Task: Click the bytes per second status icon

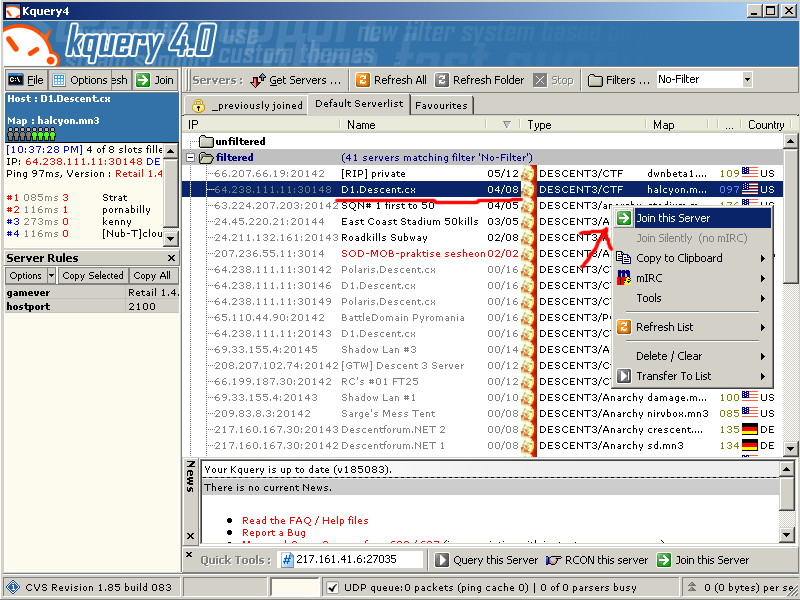Action: 692,588
